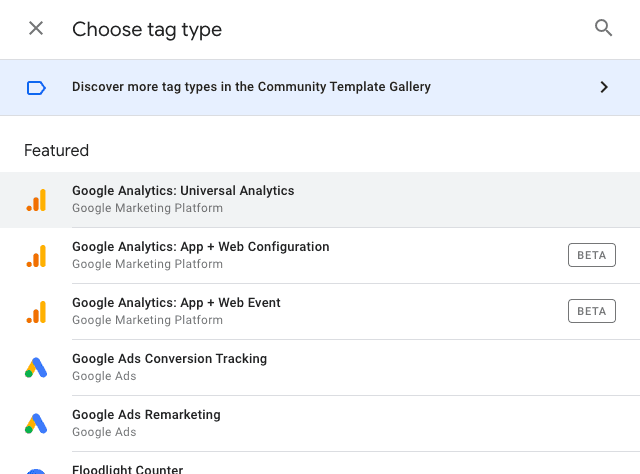Click Google Ads subtitle under Conversion Tracking
The height and width of the screenshot is (474, 640).
tap(104, 376)
